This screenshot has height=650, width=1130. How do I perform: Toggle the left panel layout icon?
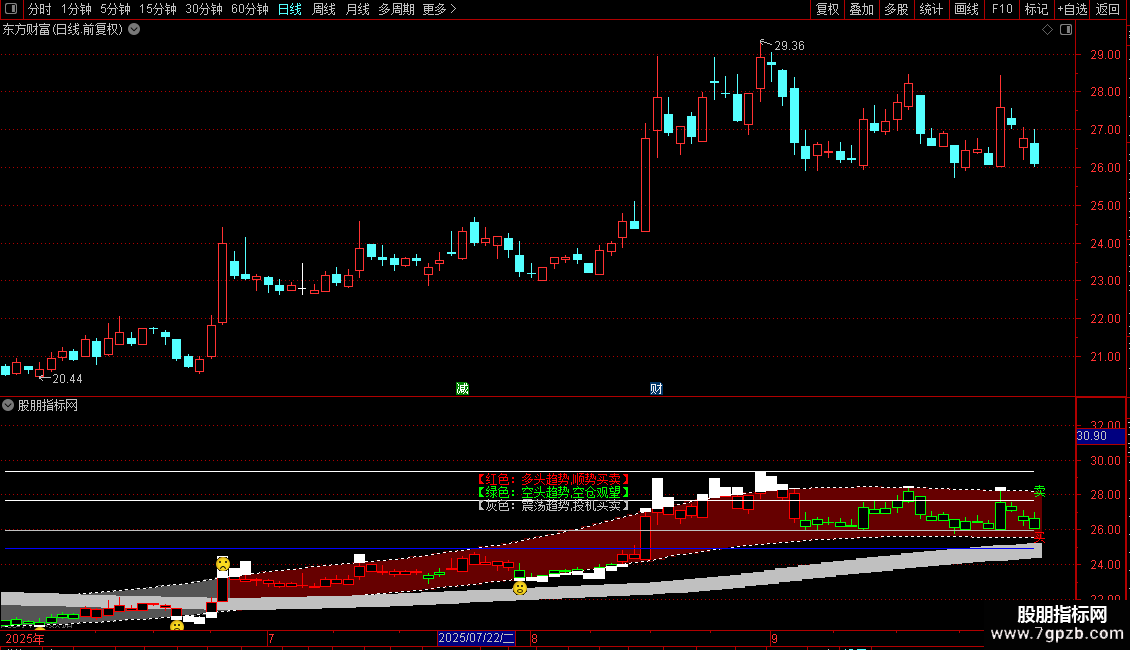[11, 9]
